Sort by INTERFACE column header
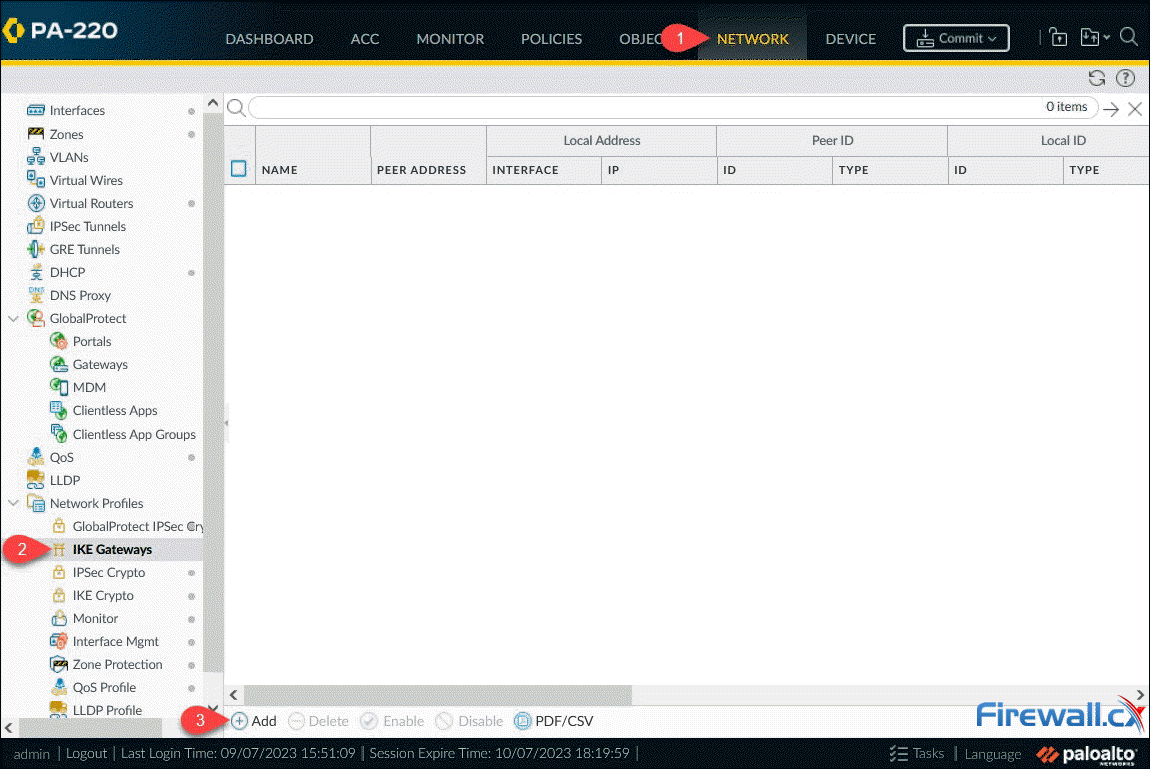 tap(525, 170)
